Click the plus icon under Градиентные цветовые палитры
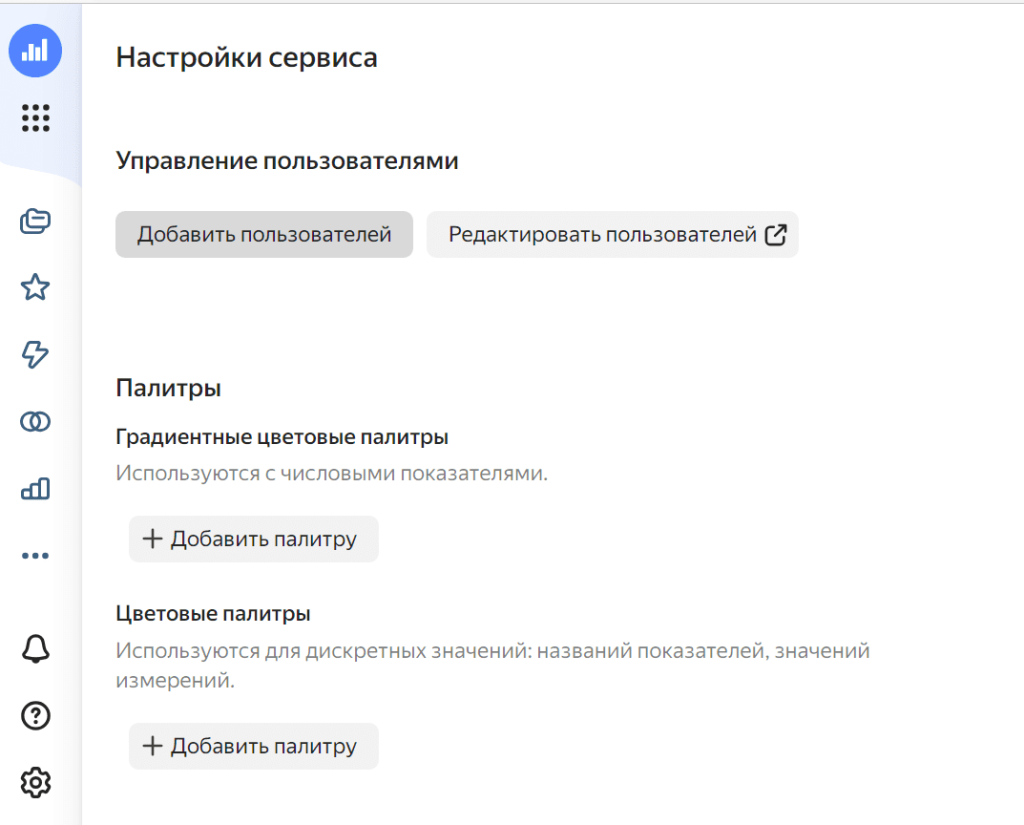Viewport: 1024px width, 825px height. tap(152, 539)
